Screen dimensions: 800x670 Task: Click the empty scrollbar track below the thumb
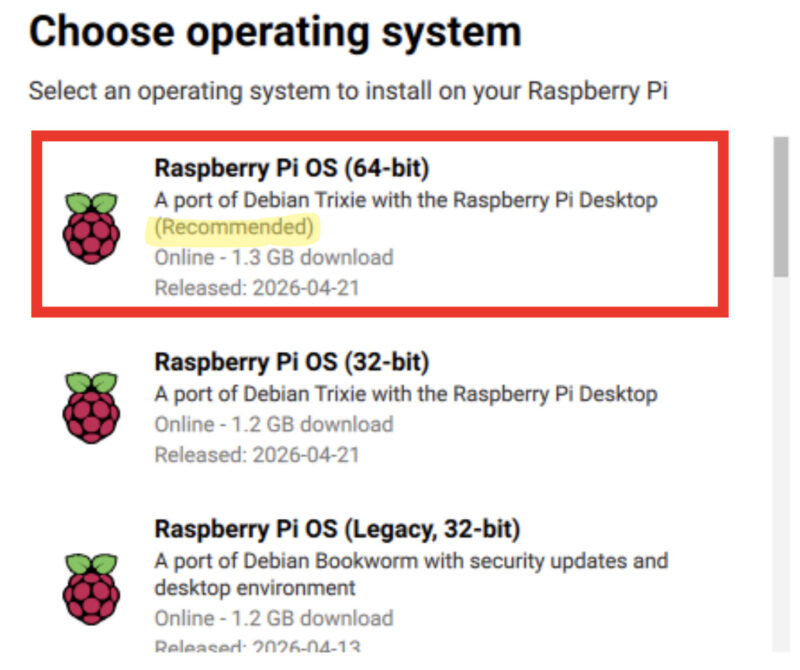pos(781,464)
